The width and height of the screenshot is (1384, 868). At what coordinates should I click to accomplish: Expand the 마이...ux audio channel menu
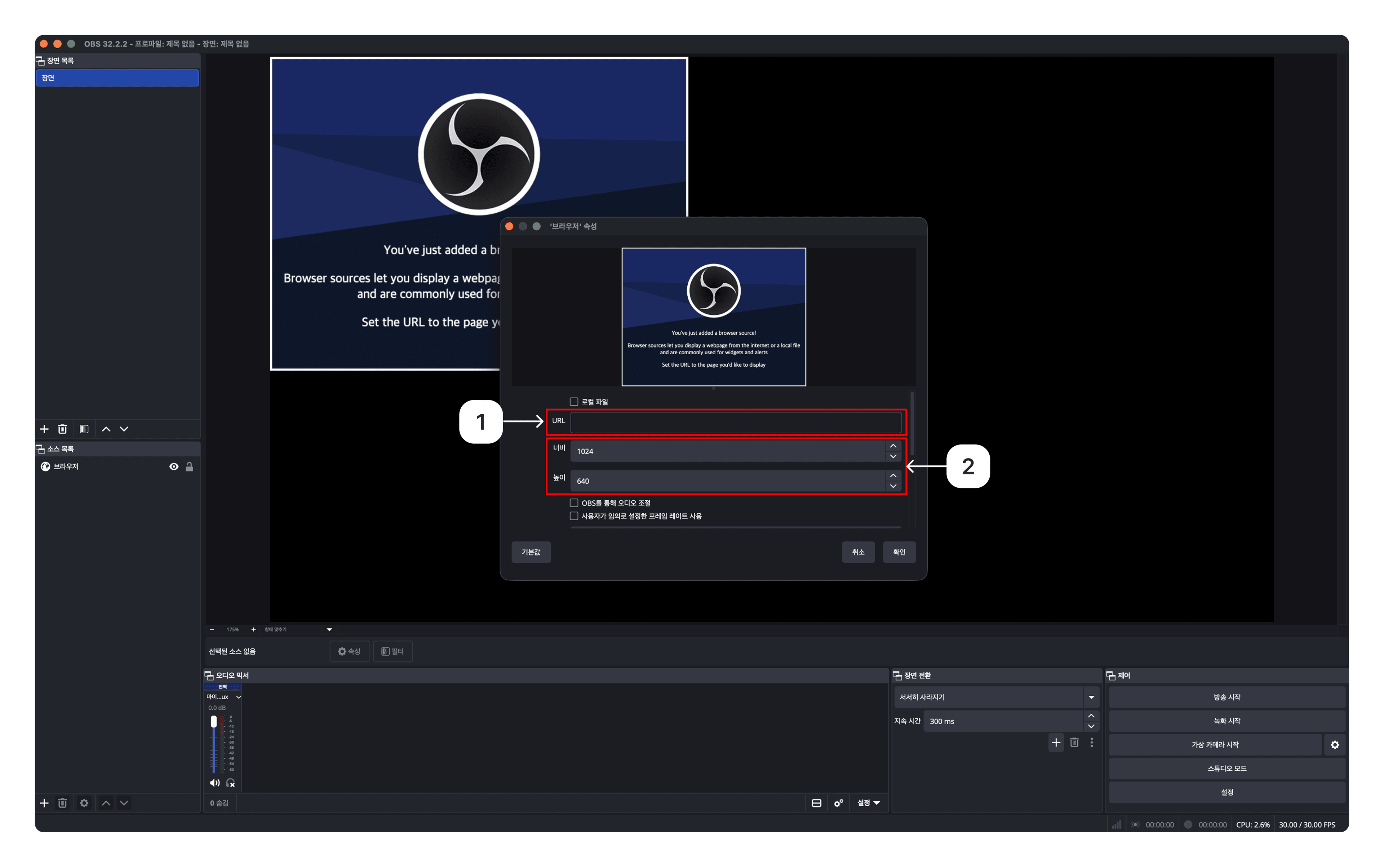point(238,697)
